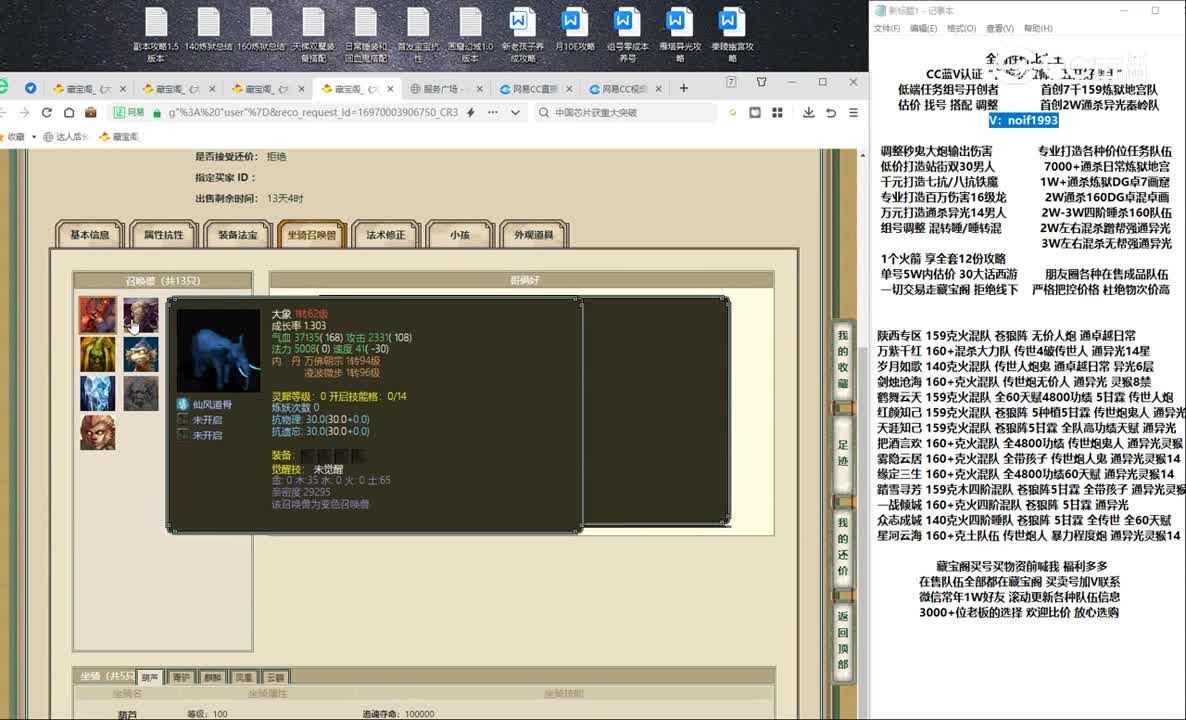Viewport: 1186px width, 720px height.
Task: Open desktop file 140炼狱总结
Action: tap(208, 30)
